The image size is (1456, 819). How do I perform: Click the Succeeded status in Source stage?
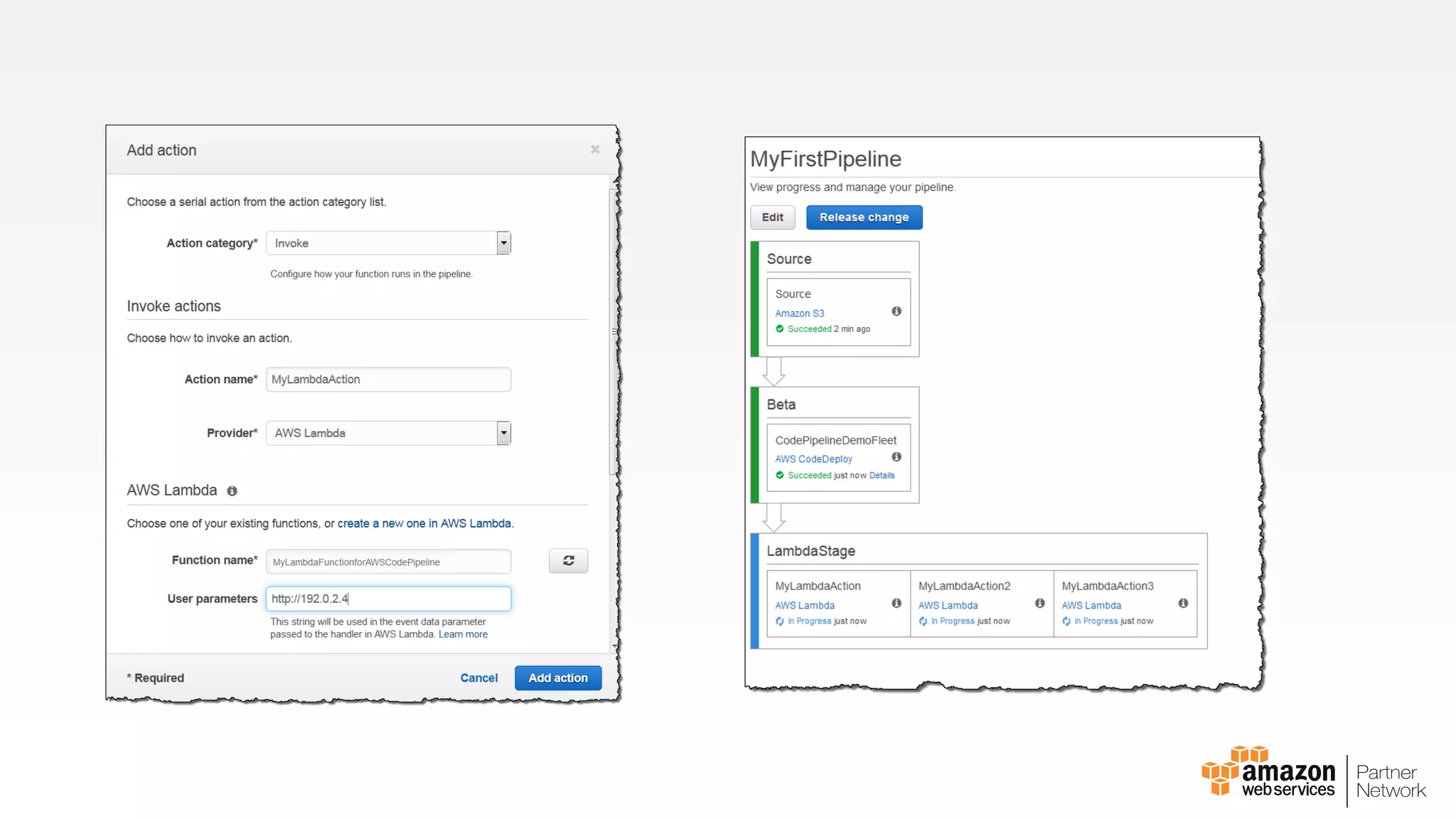pos(809,329)
